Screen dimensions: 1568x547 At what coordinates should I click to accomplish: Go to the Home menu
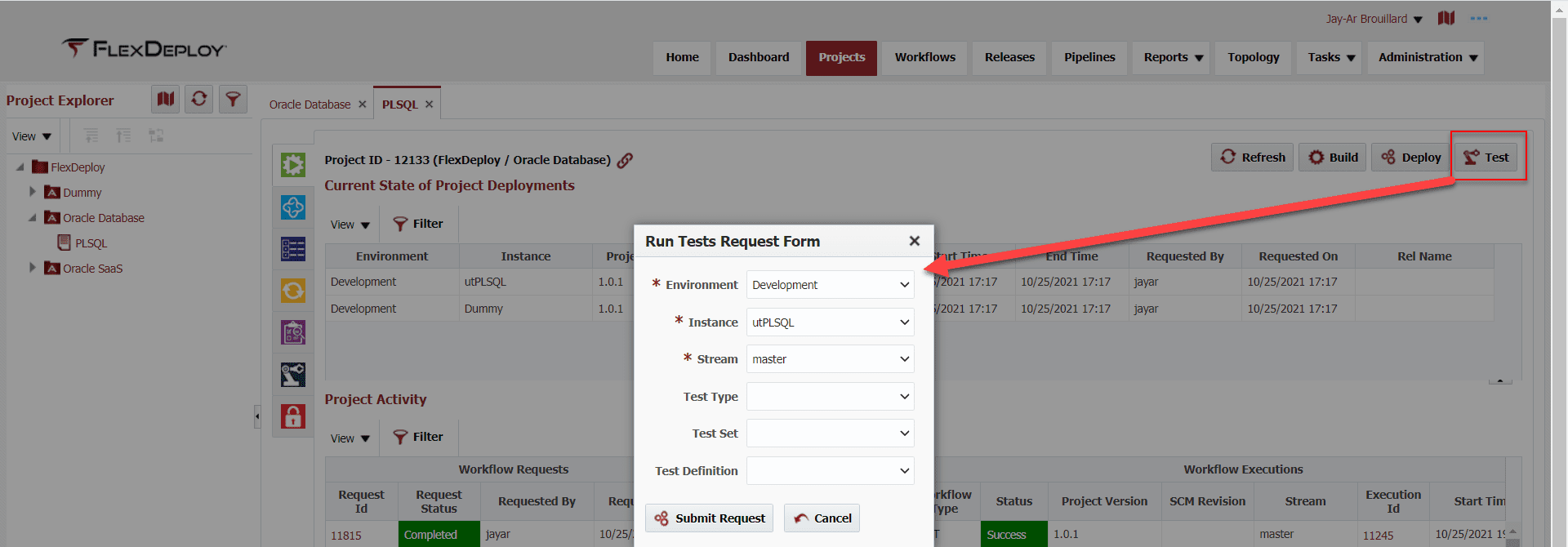[x=682, y=57]
